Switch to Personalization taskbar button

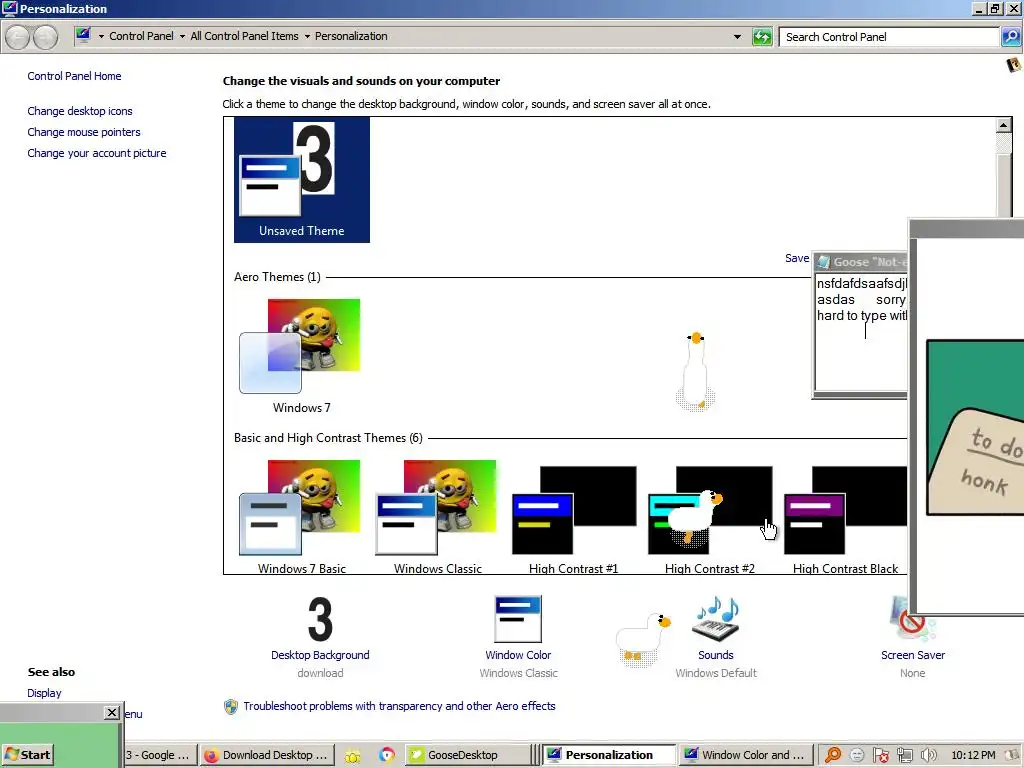(x=609, y=755)
